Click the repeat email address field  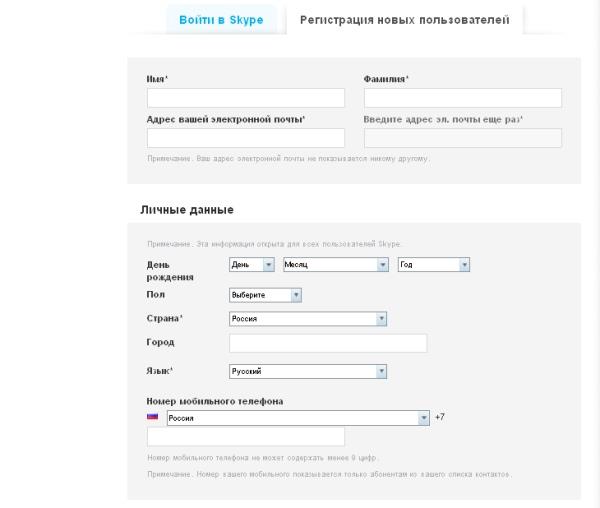click(x=462, y=138)
